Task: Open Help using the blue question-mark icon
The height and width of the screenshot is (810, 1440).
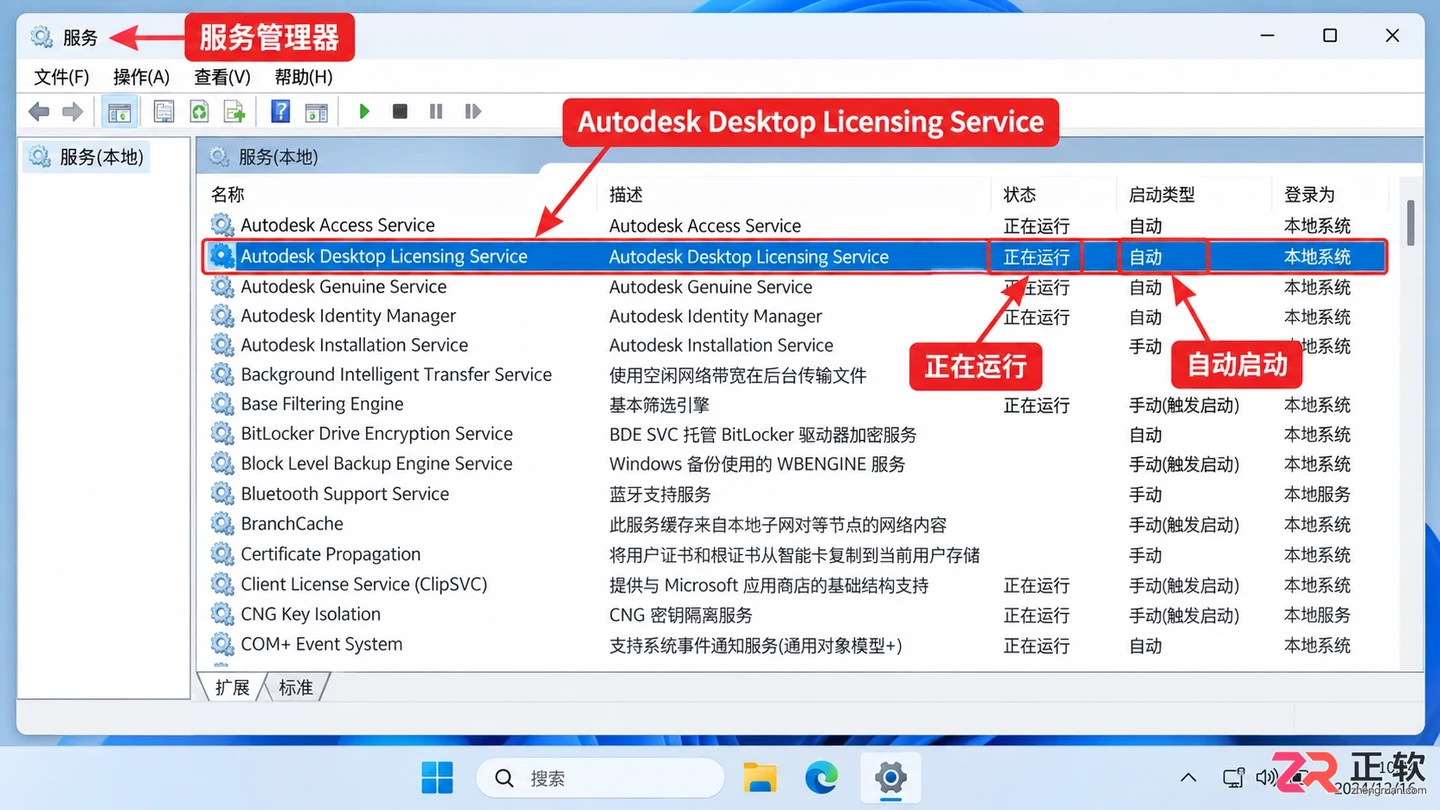Action: [x=281, y=112]
